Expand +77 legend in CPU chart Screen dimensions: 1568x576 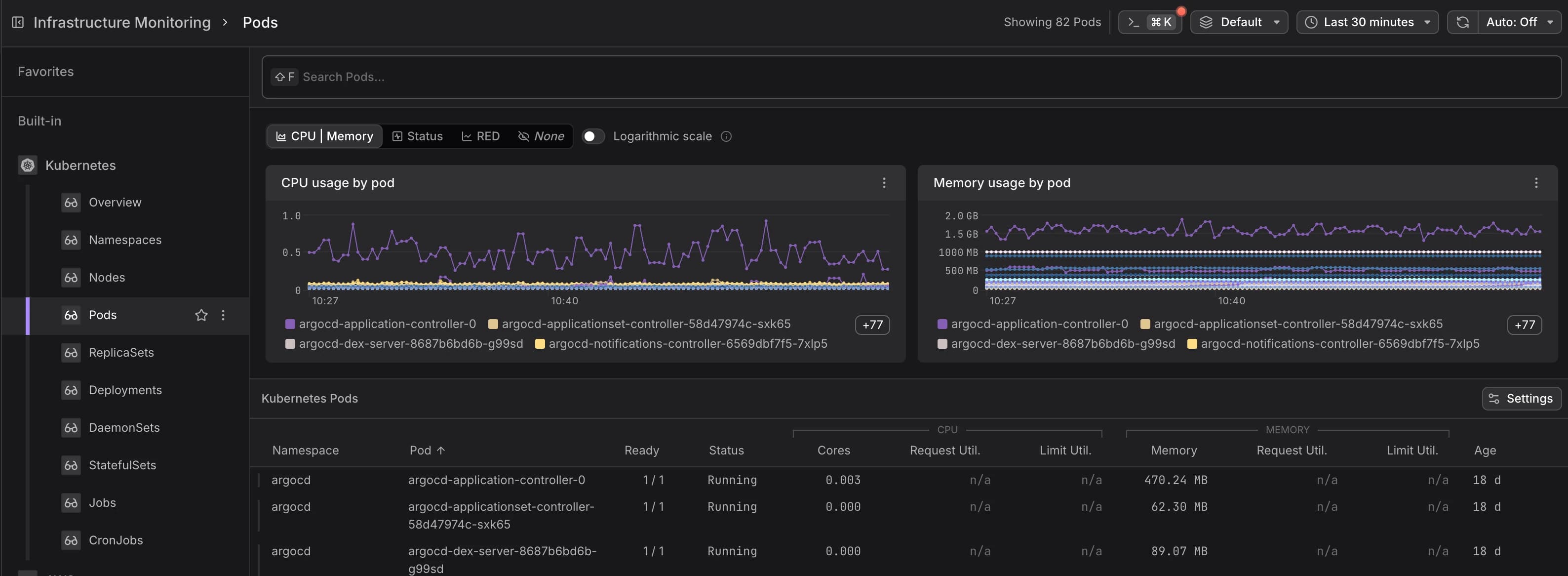[x=872, y=325]
